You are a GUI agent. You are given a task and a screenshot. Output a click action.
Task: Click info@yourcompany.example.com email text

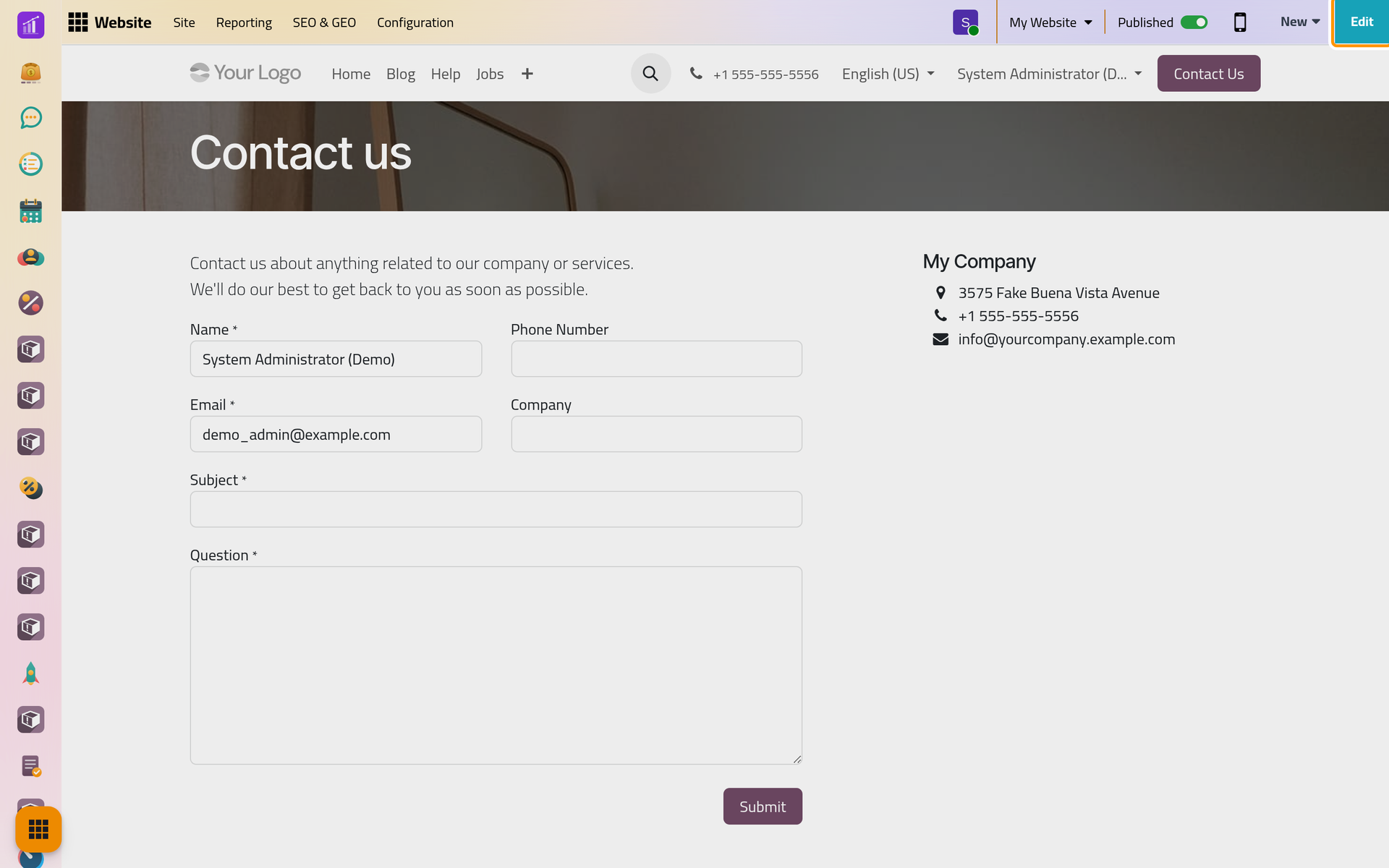point(1066,339)
